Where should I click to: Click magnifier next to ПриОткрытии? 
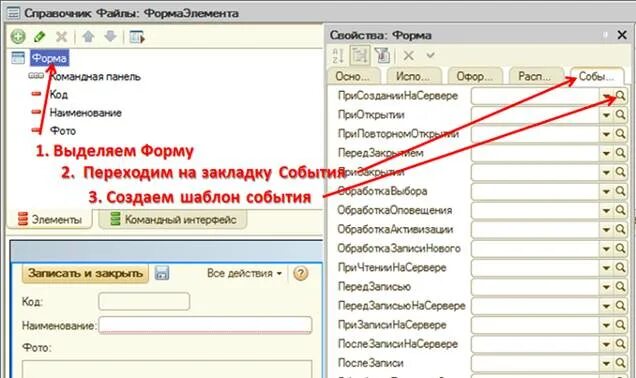click(x=620, y=115)
